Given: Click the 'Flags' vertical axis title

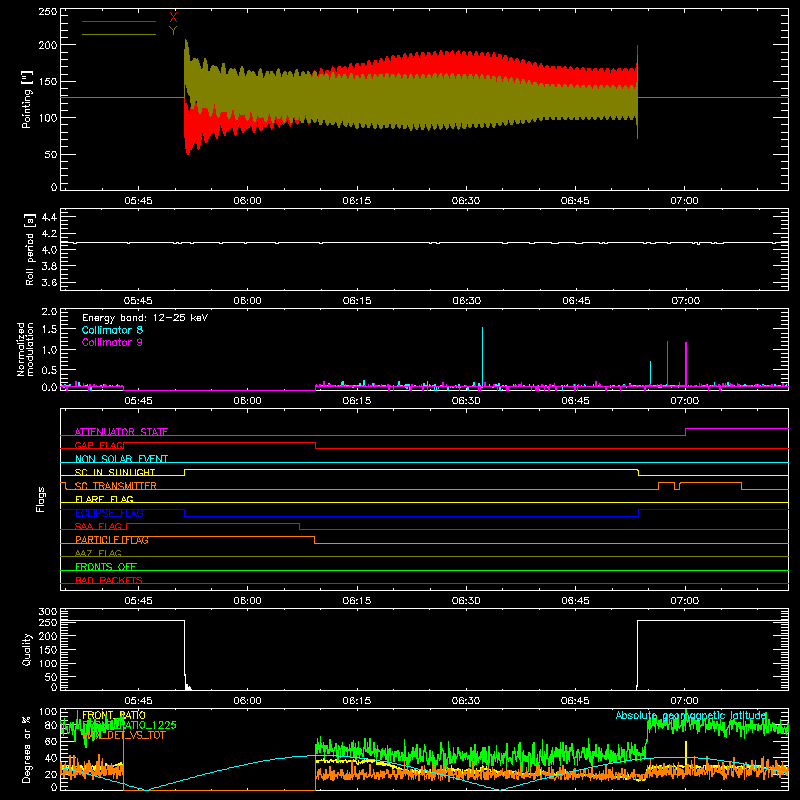Looking at the screenshot, I should [40, 499].
